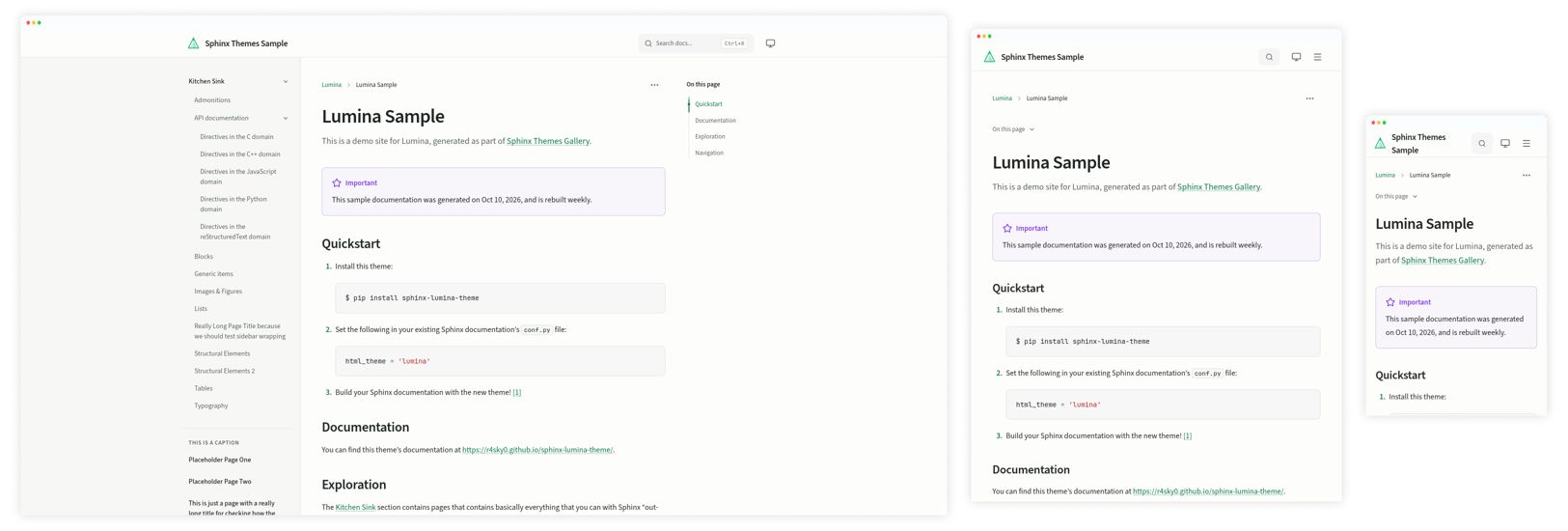The width and height of the screenshot is (1568, 531).
Task: Expand the On this page dropdown in the mobile window
Action: 1396,196
